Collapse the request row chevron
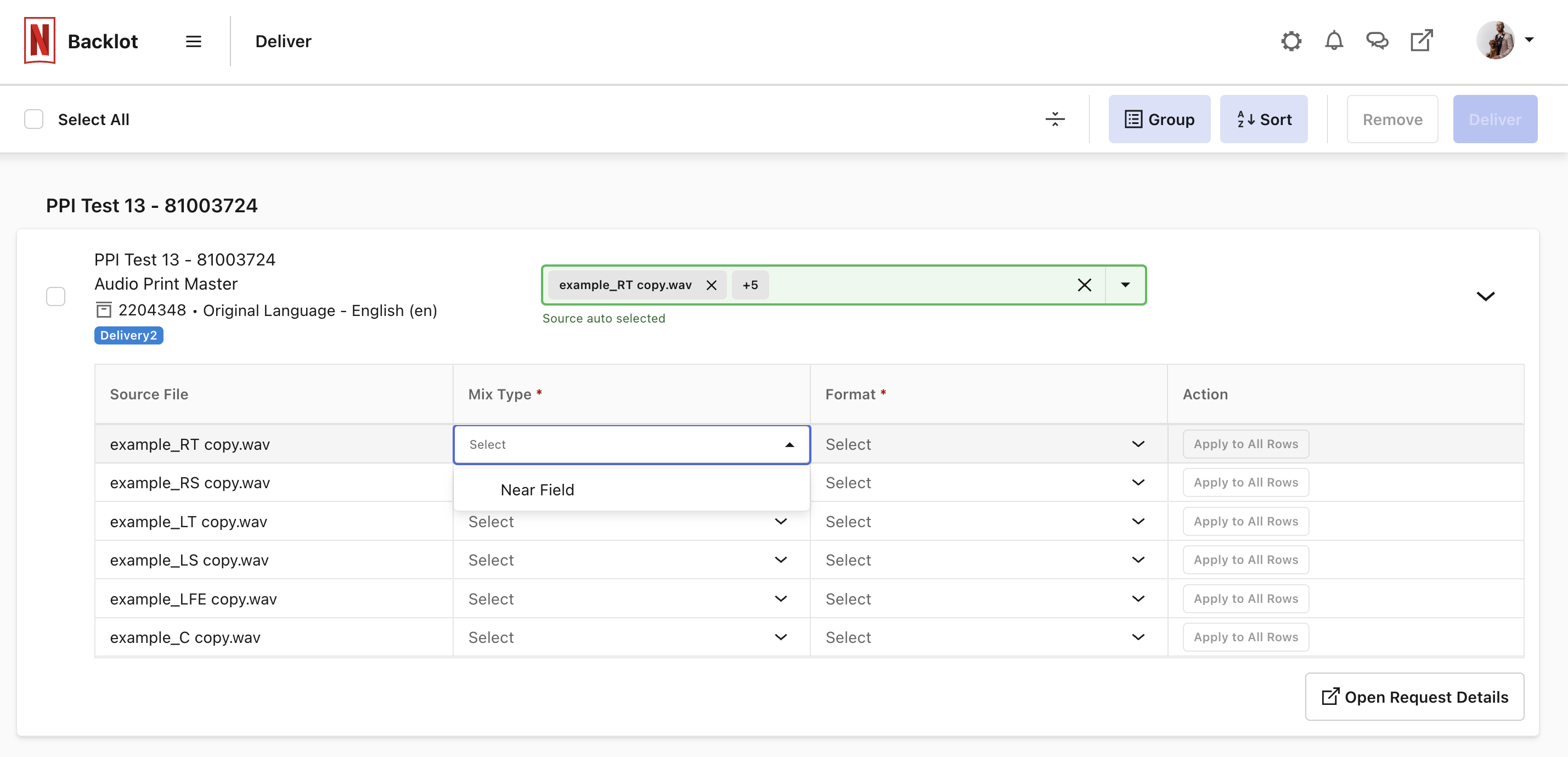The image size is (1568, 757). (x=1485, y=296)
